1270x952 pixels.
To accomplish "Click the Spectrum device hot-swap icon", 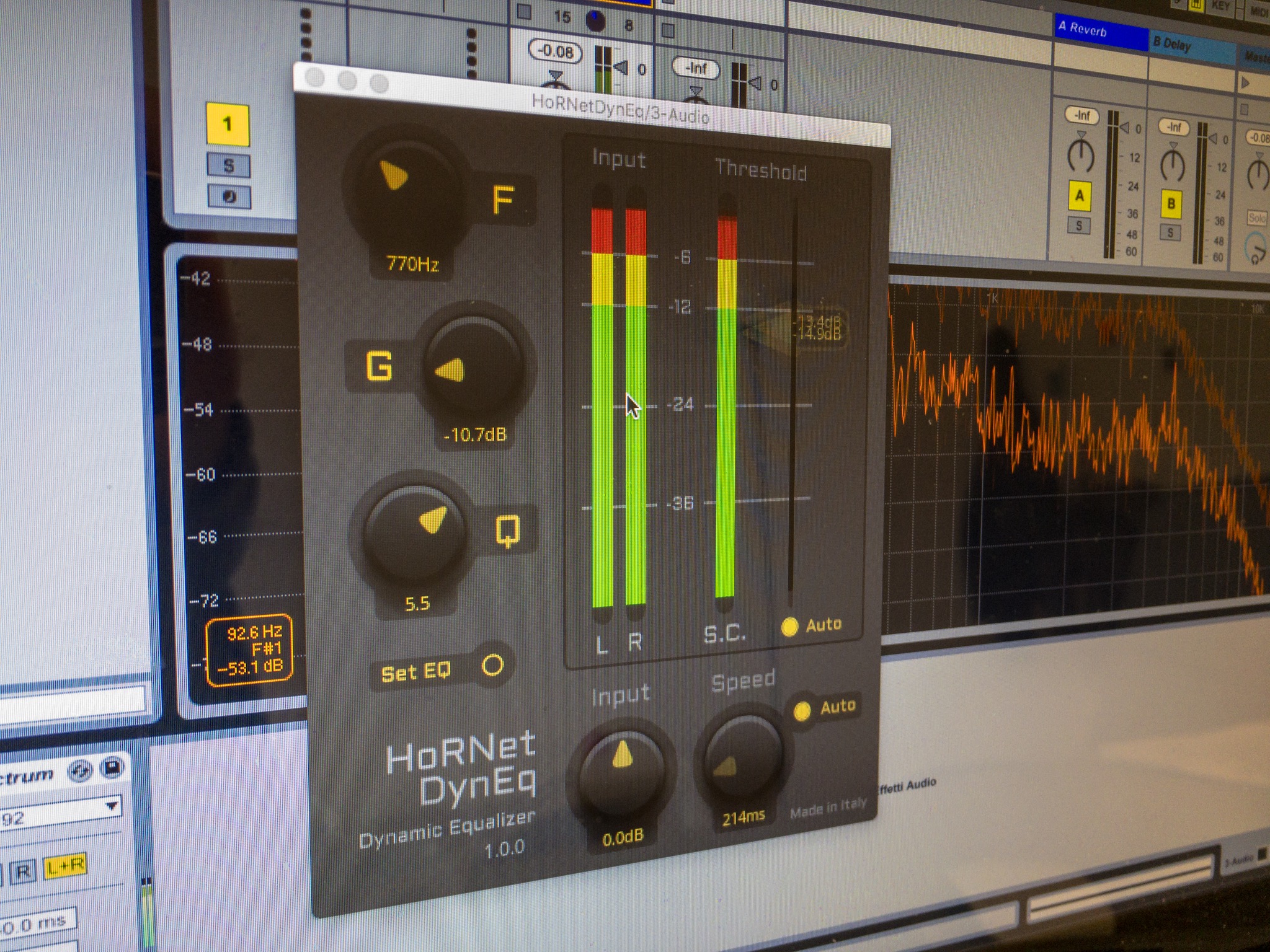I will [x=81, y=771].
